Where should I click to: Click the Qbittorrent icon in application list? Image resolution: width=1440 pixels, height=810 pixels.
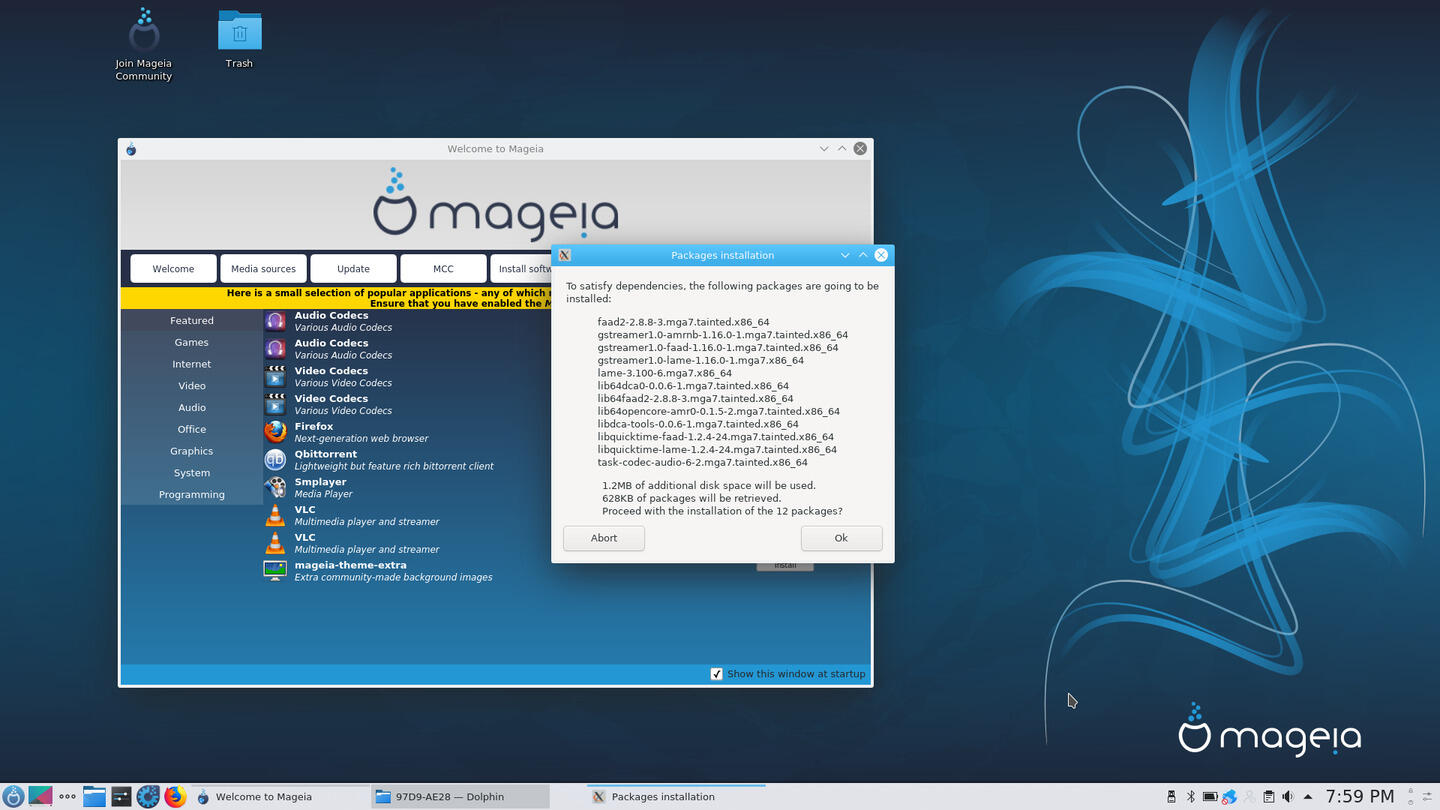(275, 460)
